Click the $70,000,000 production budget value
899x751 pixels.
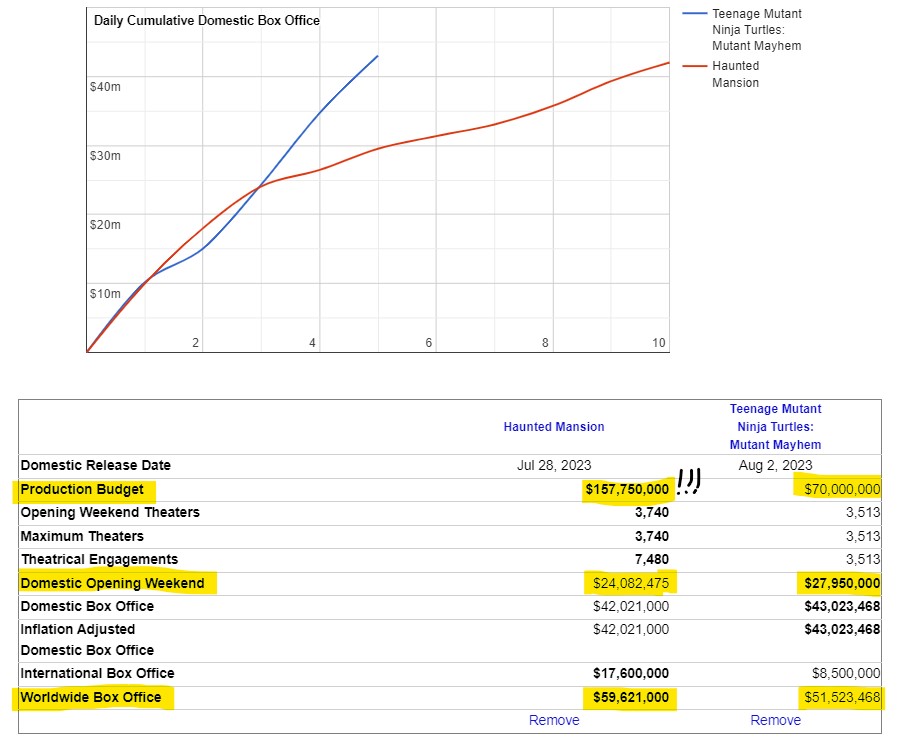tap(841, 489)
